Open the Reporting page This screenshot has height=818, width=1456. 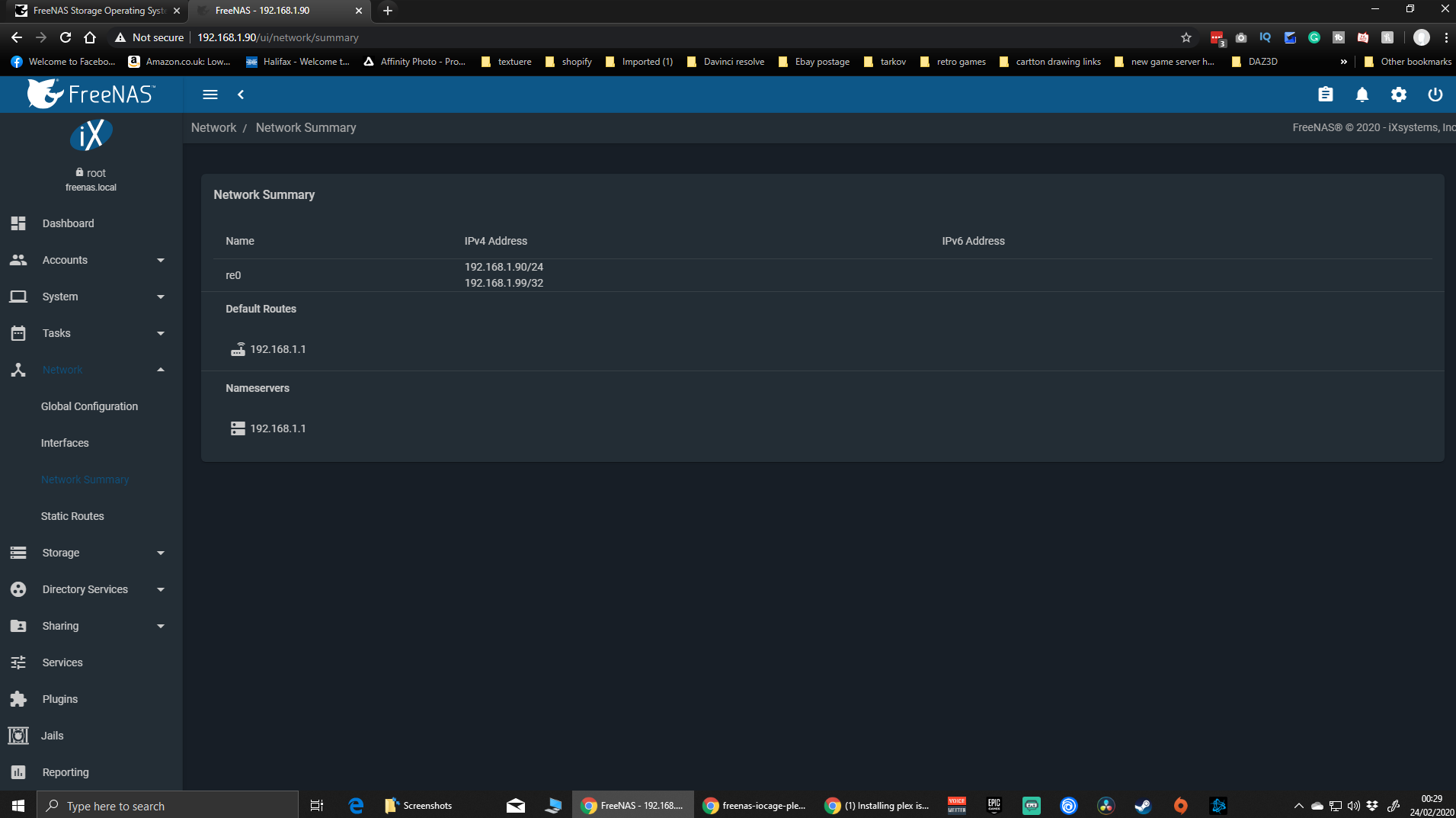tap(66, 772)
